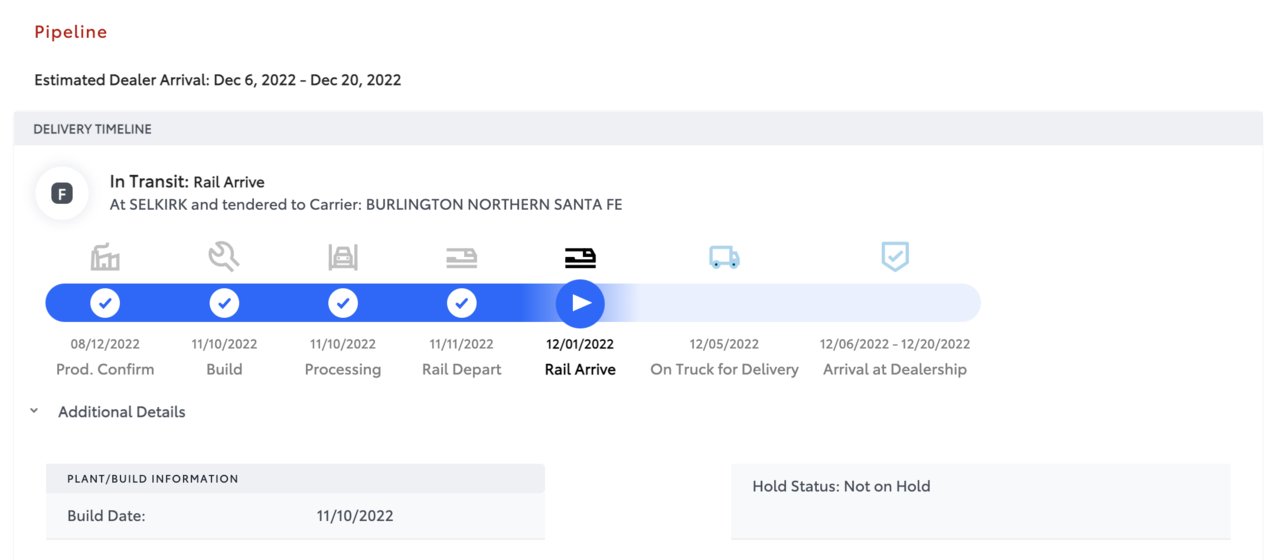Click the In Transit: Rail Arrive status

[x=187, y=182]
